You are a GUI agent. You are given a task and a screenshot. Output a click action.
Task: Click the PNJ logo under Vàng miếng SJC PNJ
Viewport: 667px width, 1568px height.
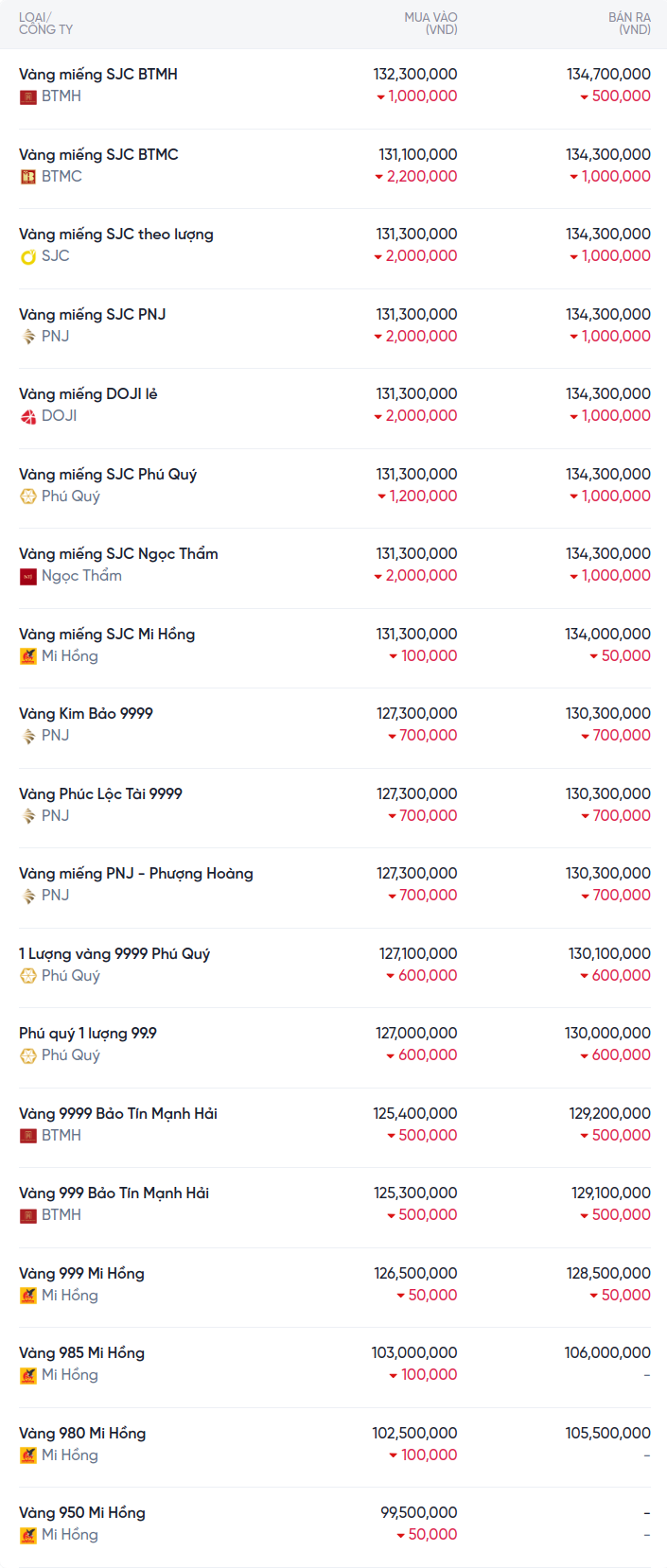pyautogui.click(x=28, y=337)
